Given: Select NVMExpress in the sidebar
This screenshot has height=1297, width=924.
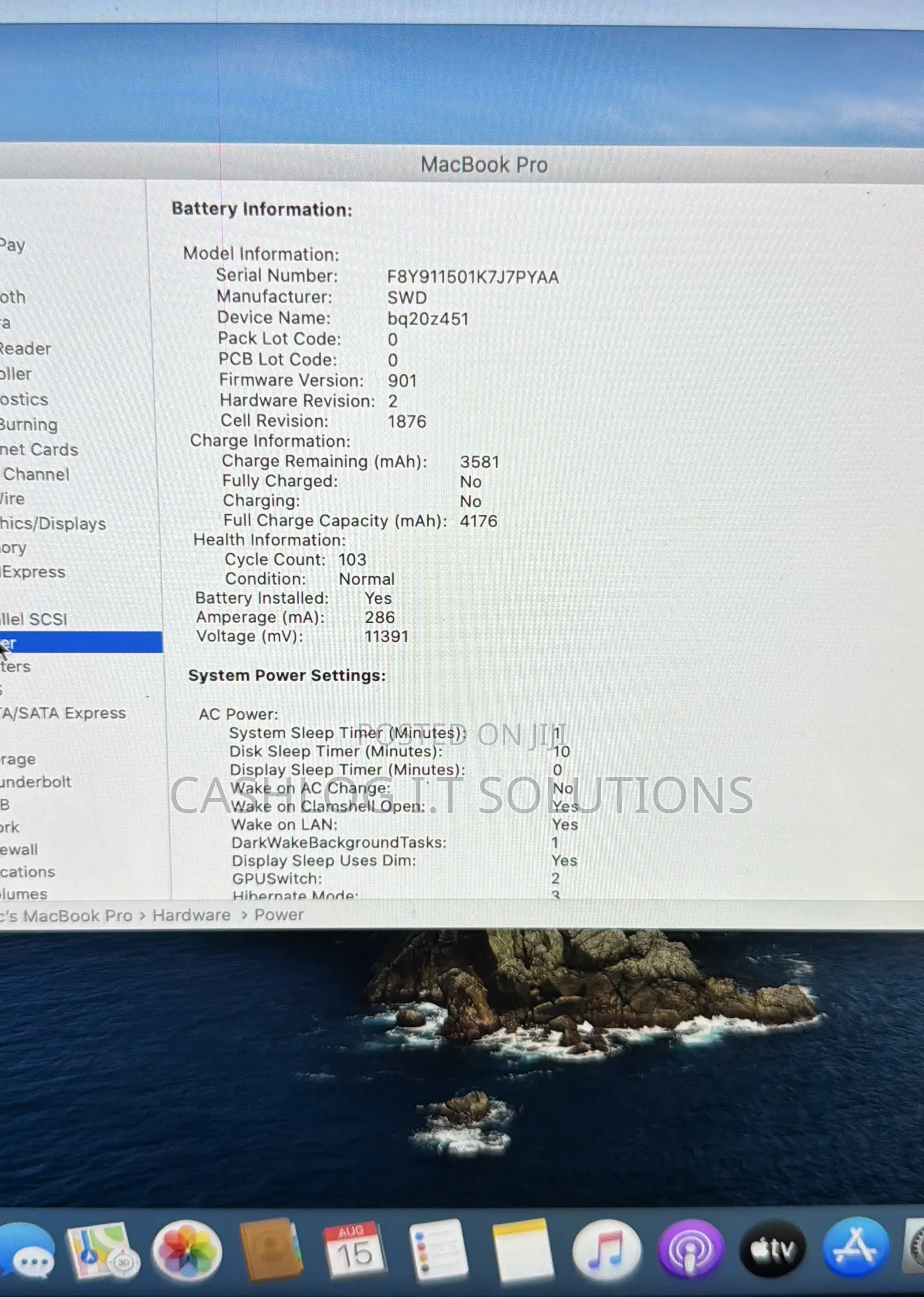Looking at the screenshot, I should (33, 572).
